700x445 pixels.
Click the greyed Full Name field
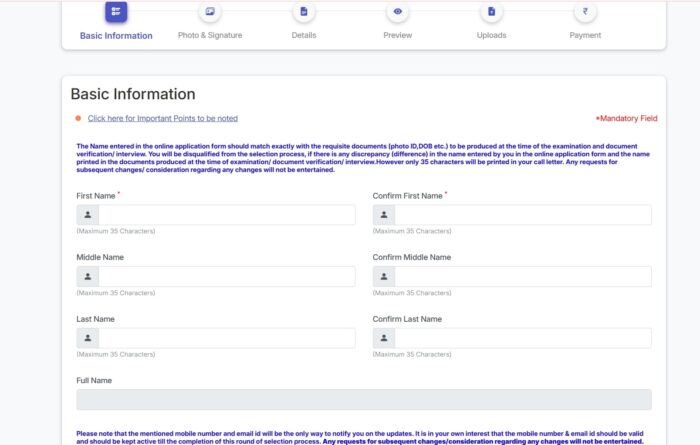click(x=364, y=399)
